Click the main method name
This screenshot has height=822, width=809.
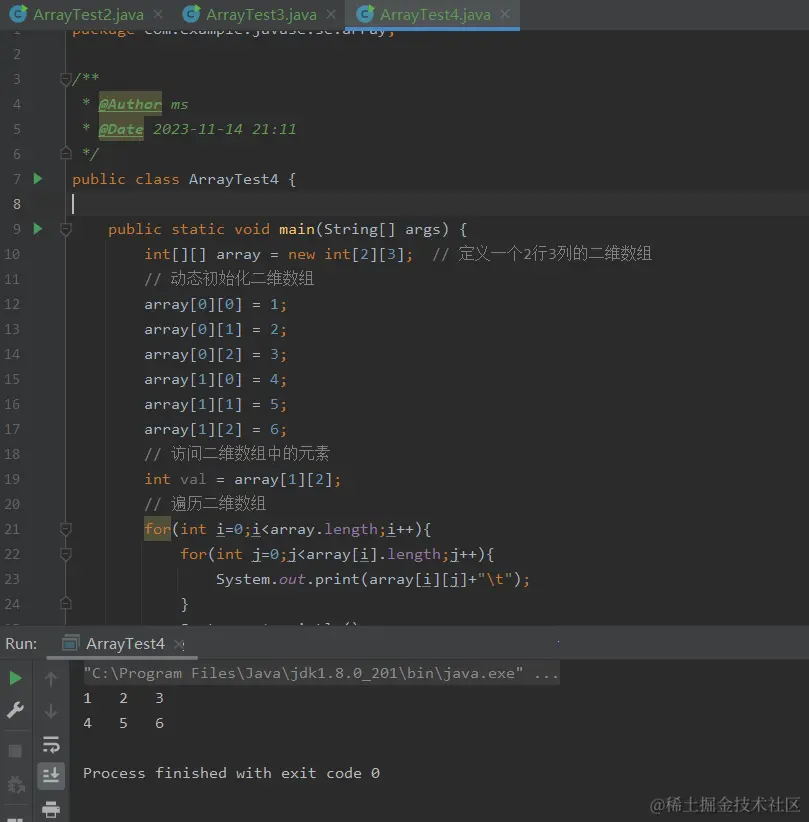coord(297,229)
